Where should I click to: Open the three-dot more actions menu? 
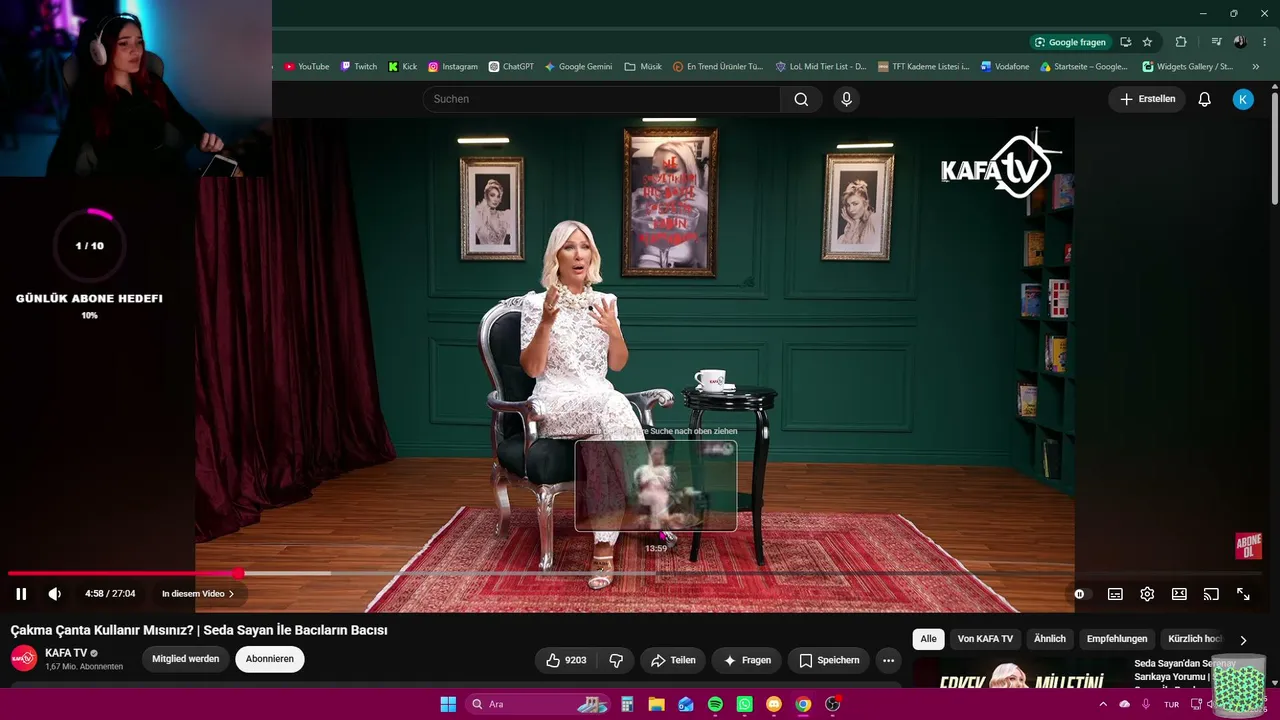pyautogui.click(x=889, y=660)
